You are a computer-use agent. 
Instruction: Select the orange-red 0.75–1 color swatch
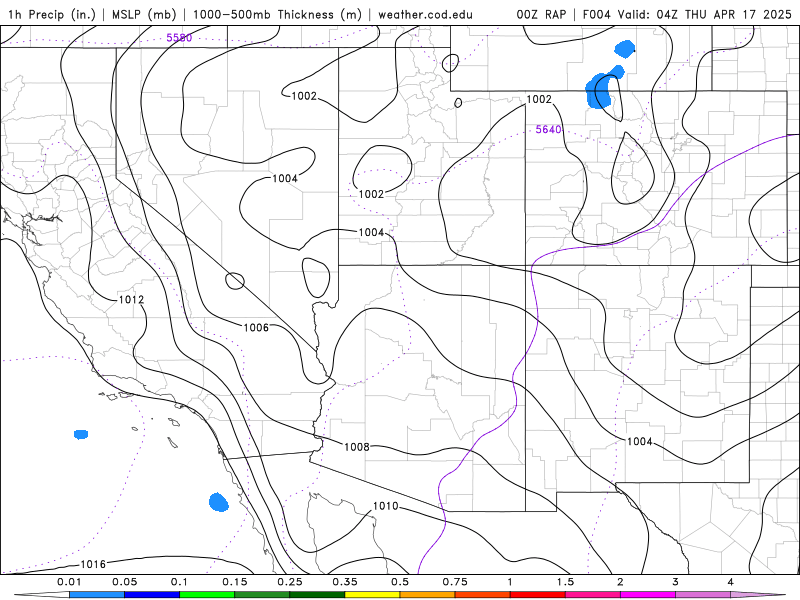[x=483, y=595]
